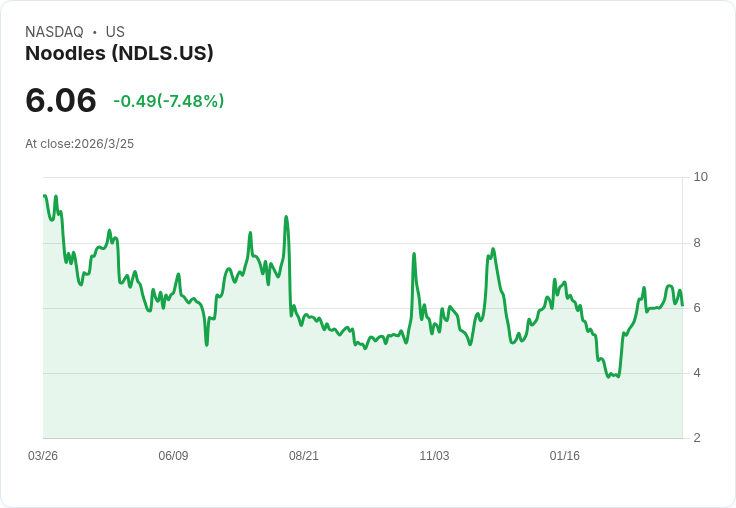Viewport: 736px width, 508px height.
Task: Select the 08/21 x-axis date label
Action: coord(304,456)
